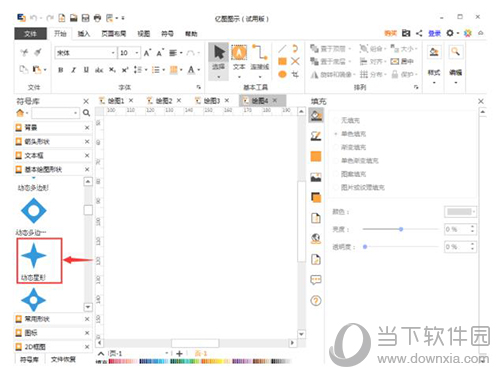Pick the line drawing tool

(x=282, y=49)
